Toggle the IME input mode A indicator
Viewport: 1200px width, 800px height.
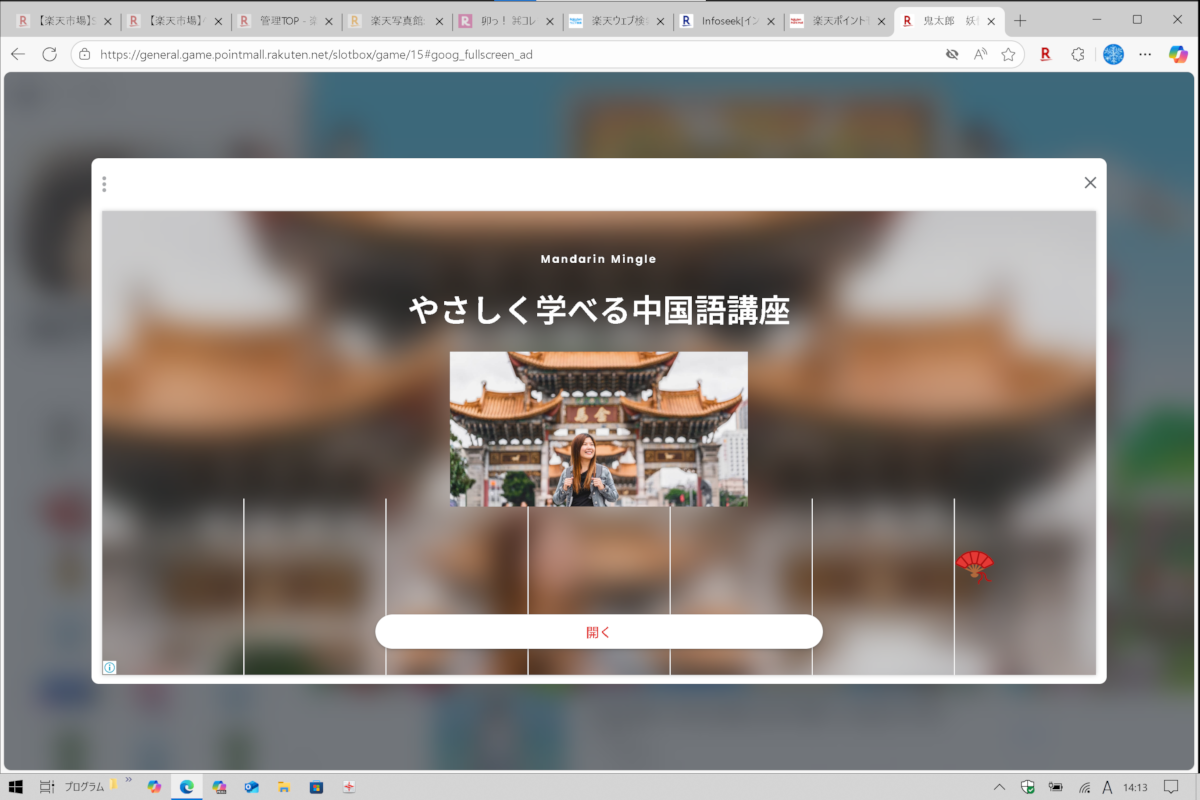[x=1107, y=787]
